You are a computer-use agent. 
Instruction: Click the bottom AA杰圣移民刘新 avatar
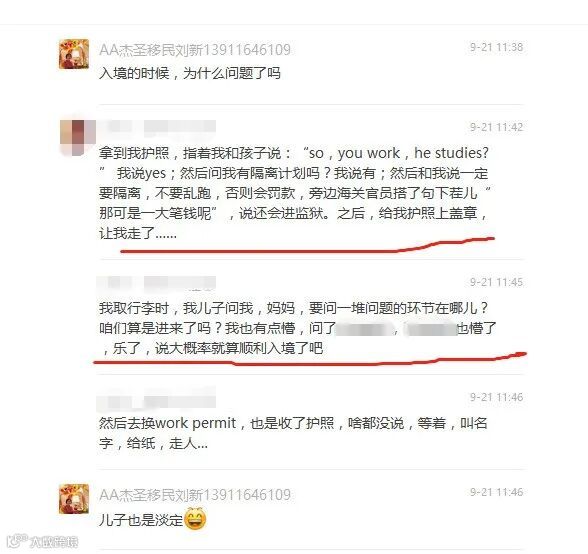point(74,499)
